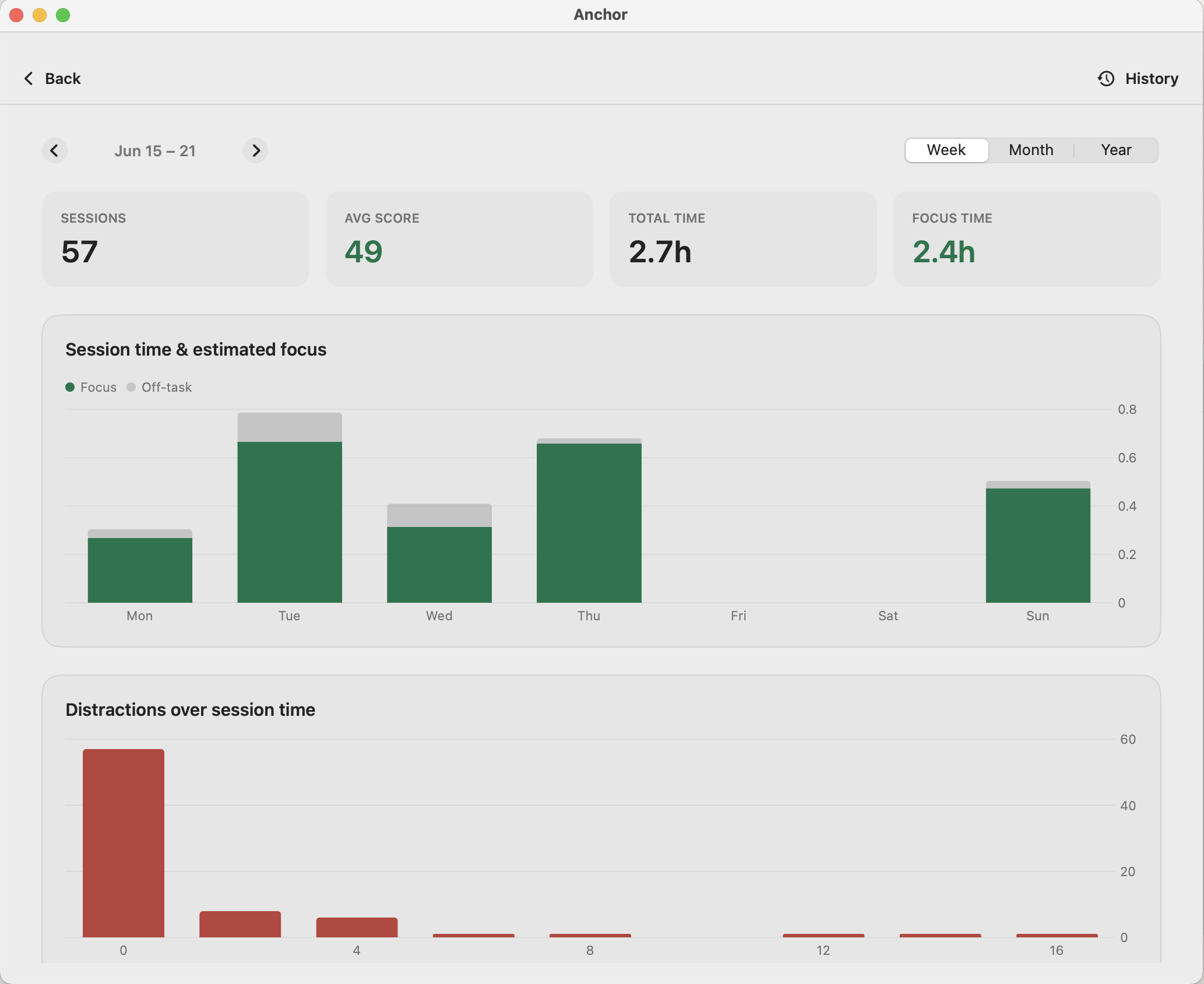Select the Week tab
The image size is (1204, 984).
tap(946, 150)
